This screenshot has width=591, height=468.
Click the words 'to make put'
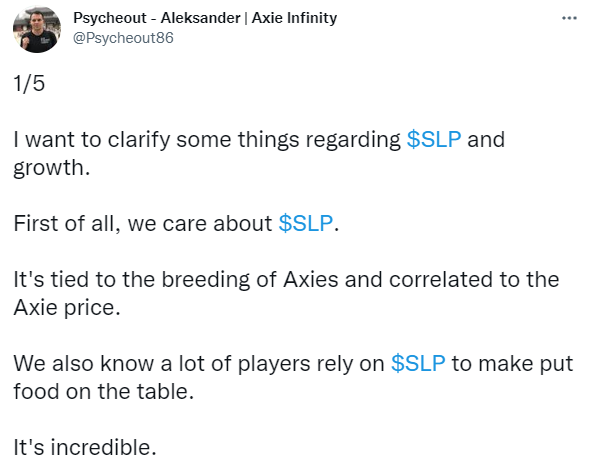coord(512,364)
